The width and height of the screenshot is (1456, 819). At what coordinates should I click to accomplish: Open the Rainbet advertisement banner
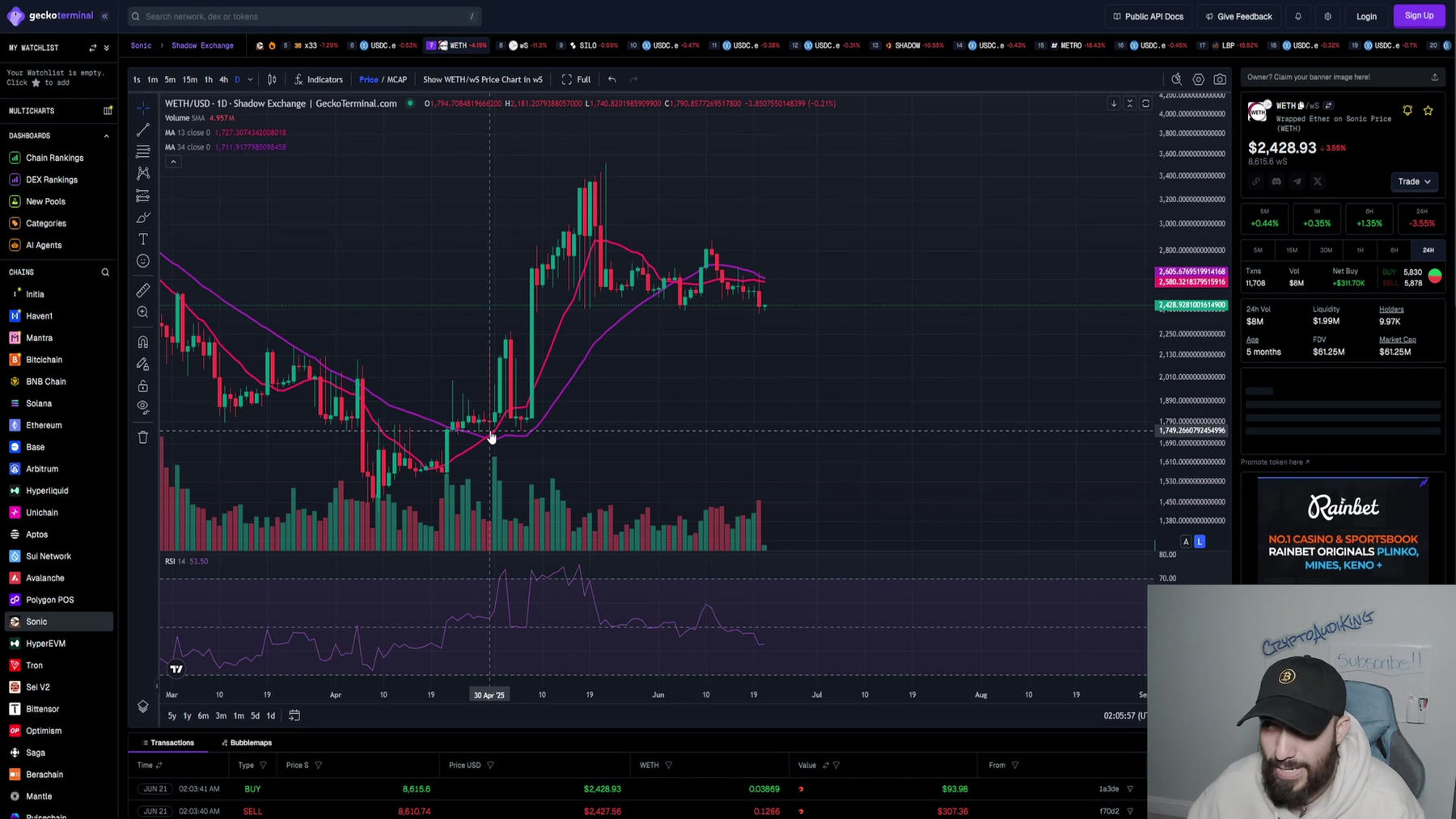tap(1343, 530)
